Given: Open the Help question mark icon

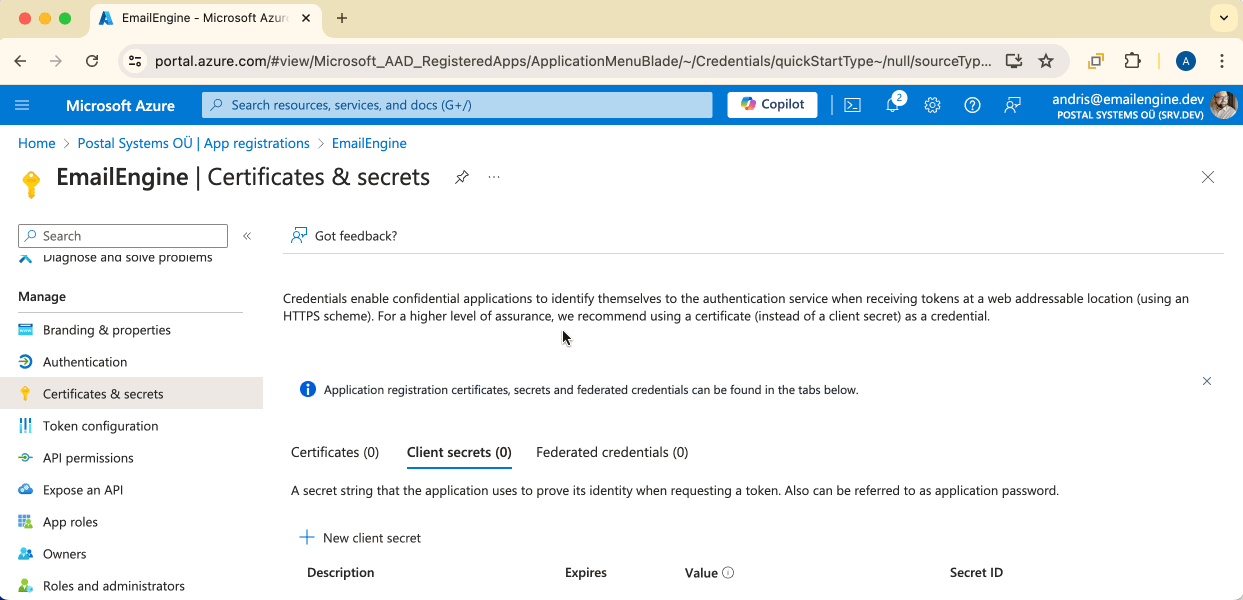Looking at the screenshot, I should click(x=972, y=105).
